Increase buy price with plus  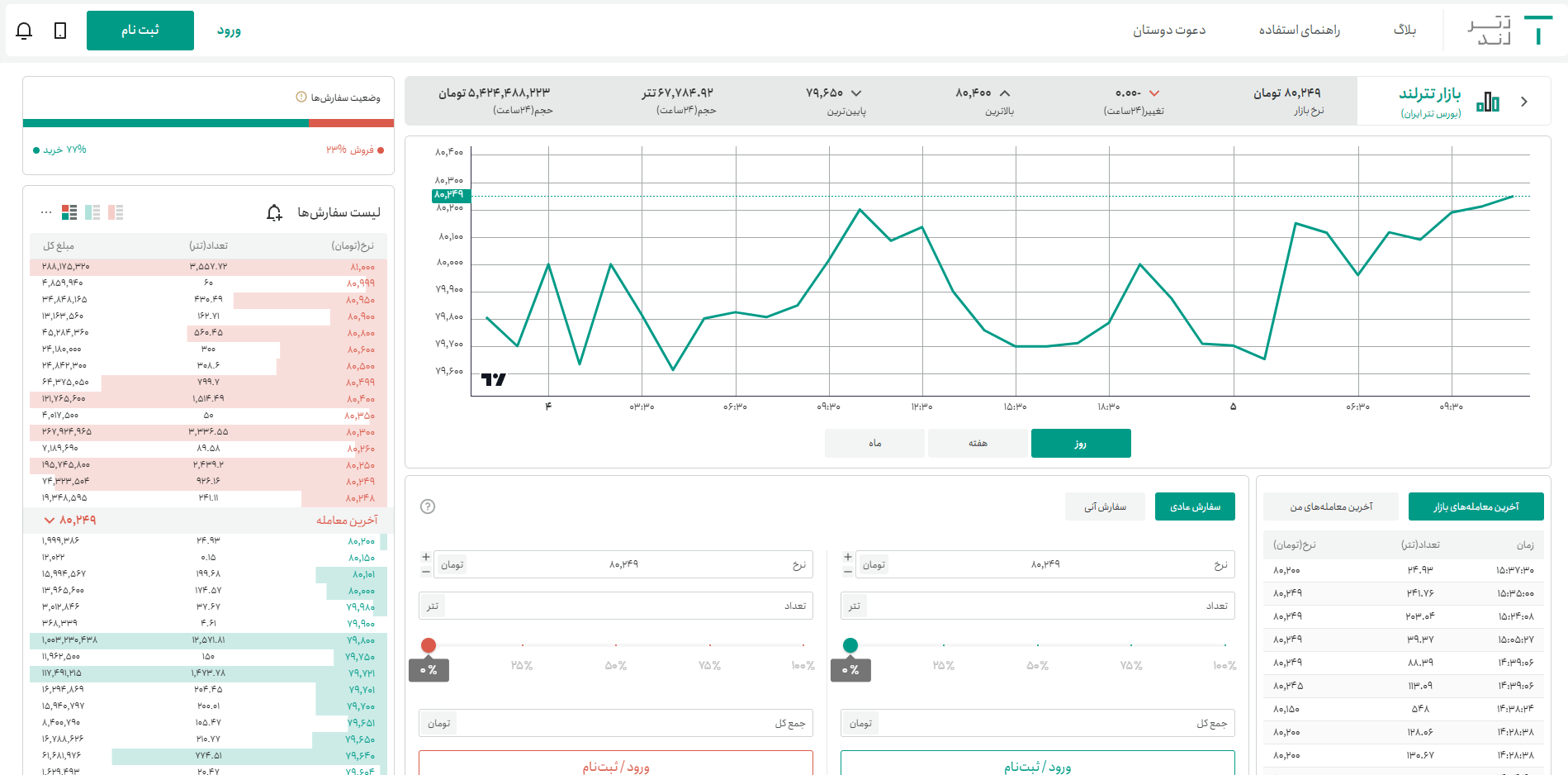pyautogui.click(x=848, y=557)
